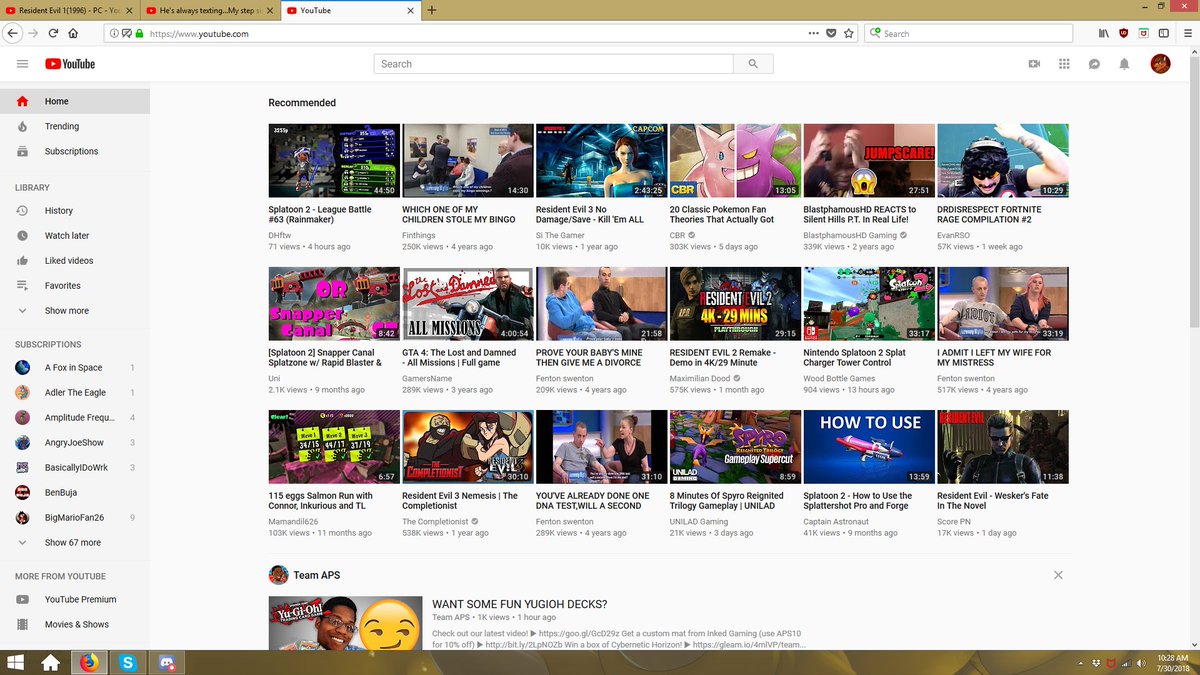Play the Splatoon 2 League Battle #63 thumbnail
The height and width of the screenshot is (675, 1200).
pos(334,161)
